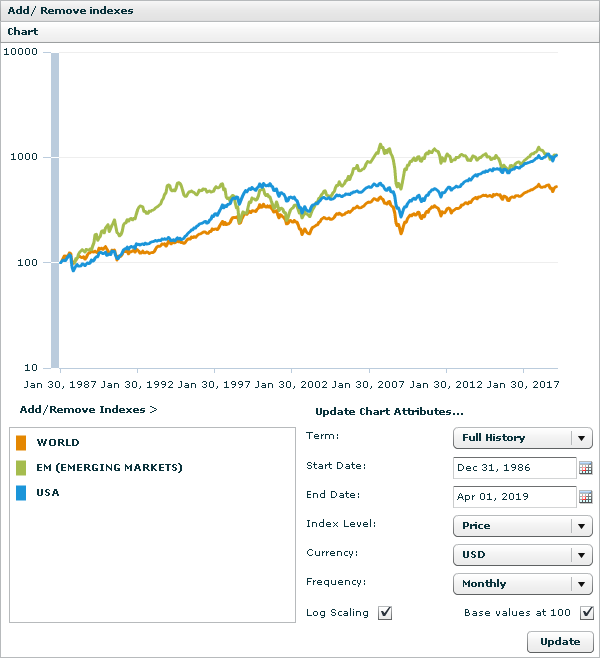Uncheck Base values at 100 checkbox
Viewport: 600px width, 658px height.
(587, 613)
